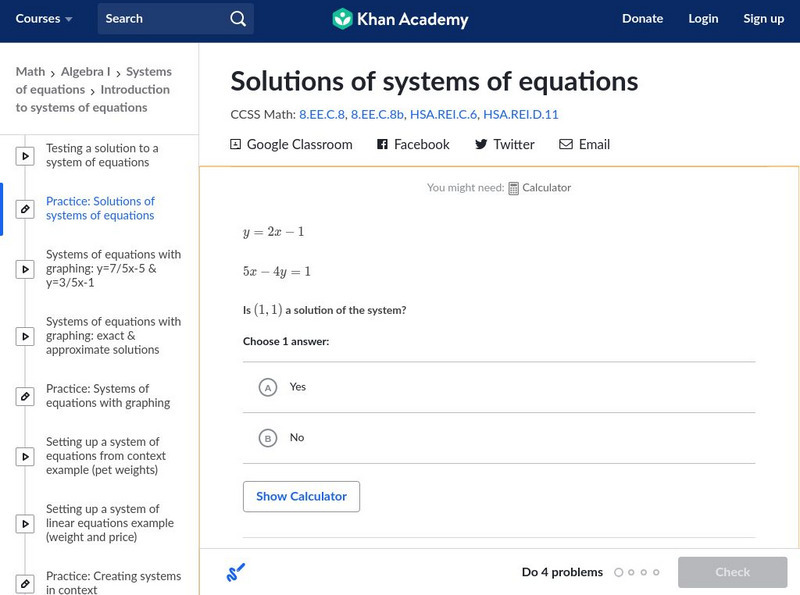Share via the Google Classroom icon

[x=236, y=145]
